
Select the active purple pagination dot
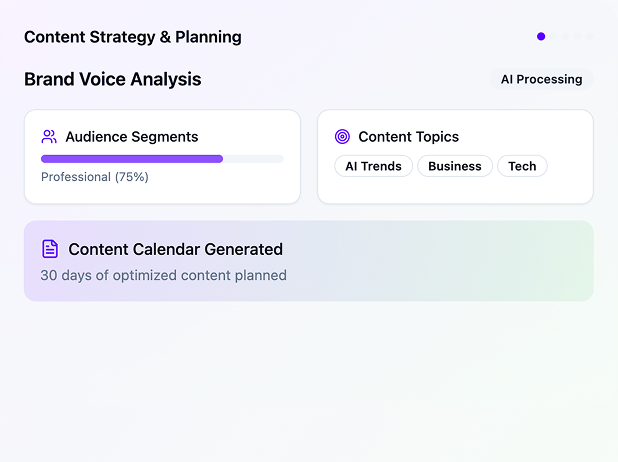point(541,36)
